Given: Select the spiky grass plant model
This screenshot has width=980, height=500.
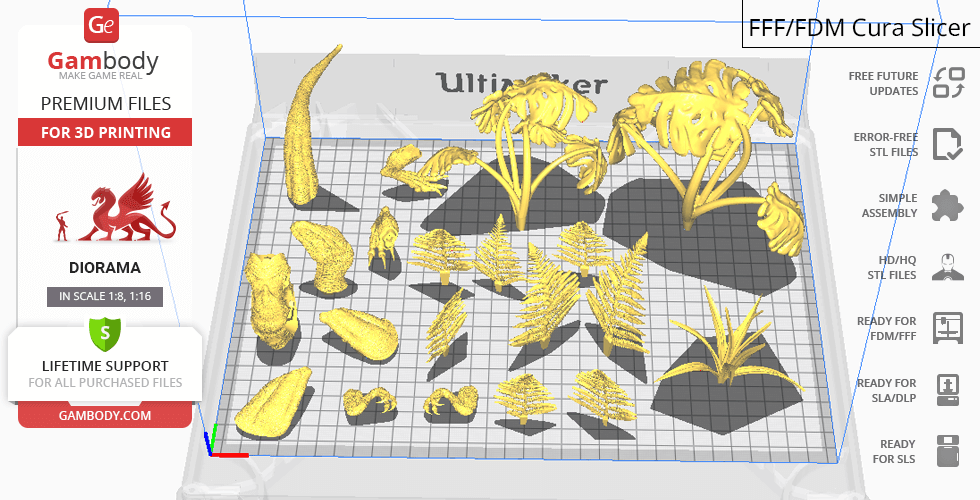Looking at the screenshot, I should click(722, 345).
